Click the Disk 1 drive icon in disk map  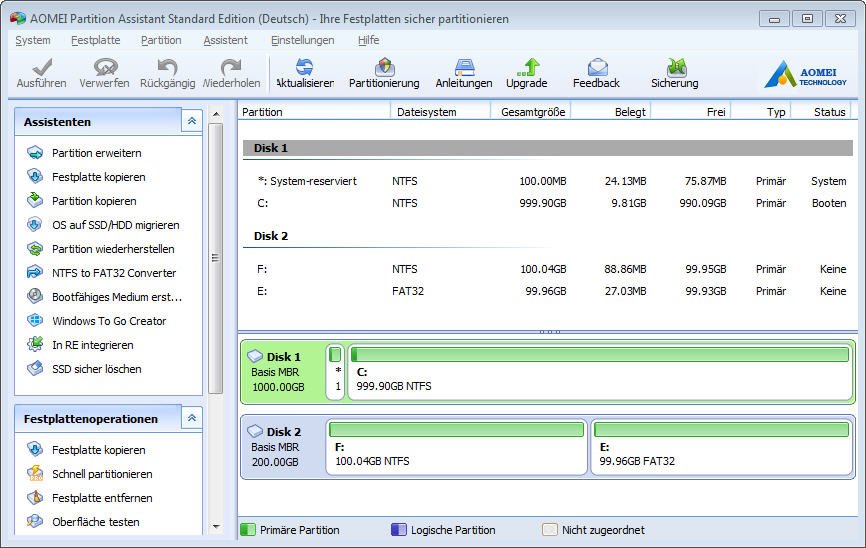tap(255, 356)
